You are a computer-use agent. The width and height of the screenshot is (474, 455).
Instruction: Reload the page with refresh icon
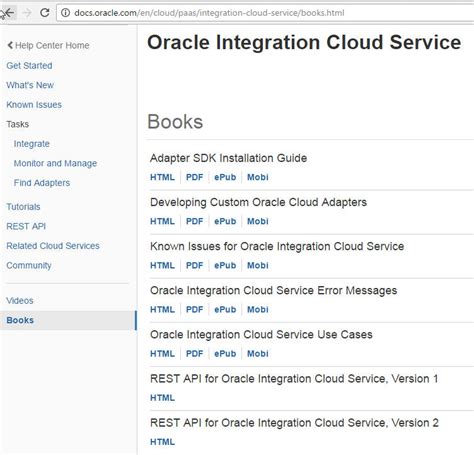pyautogui.click(x=45, y=13)
